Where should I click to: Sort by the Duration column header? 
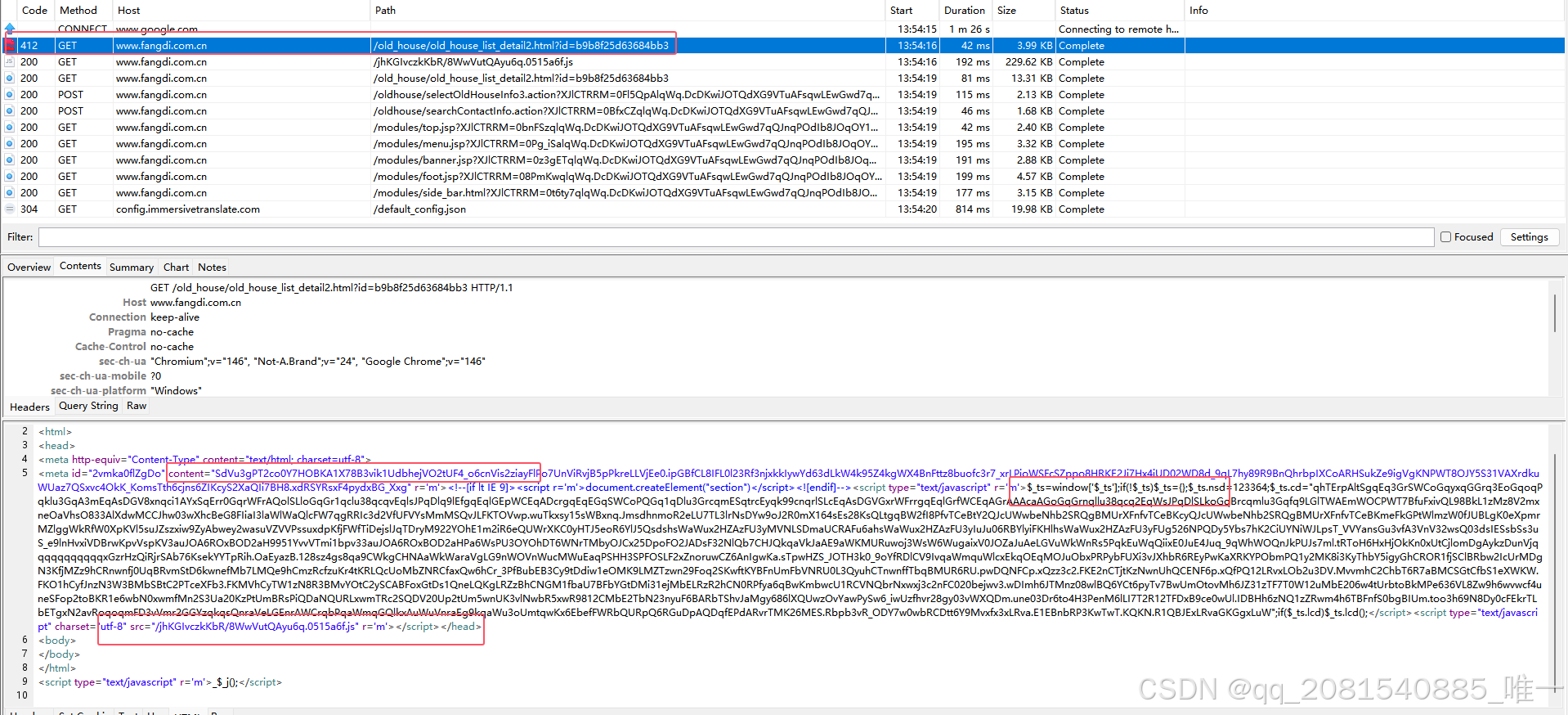[965, 11]
